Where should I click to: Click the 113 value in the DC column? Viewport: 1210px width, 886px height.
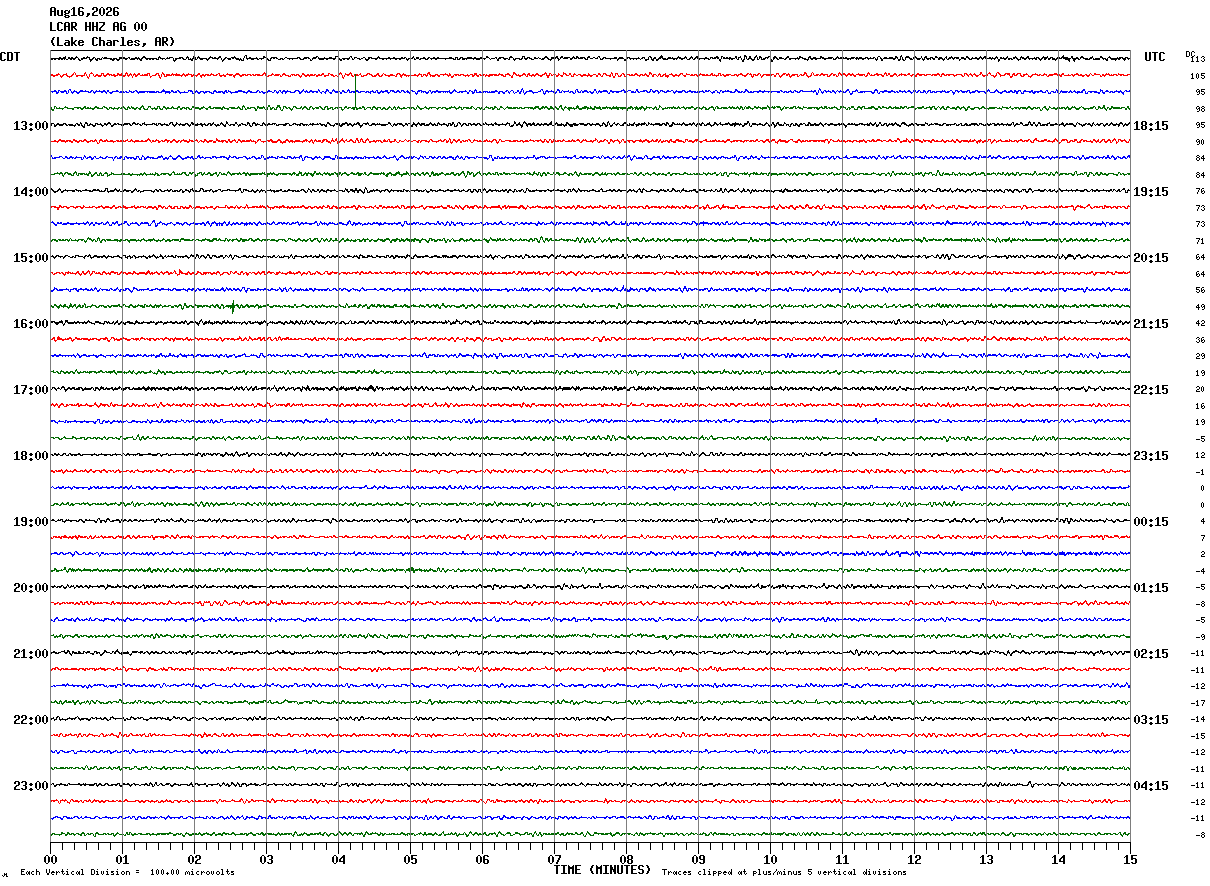tap(1198, 59)
